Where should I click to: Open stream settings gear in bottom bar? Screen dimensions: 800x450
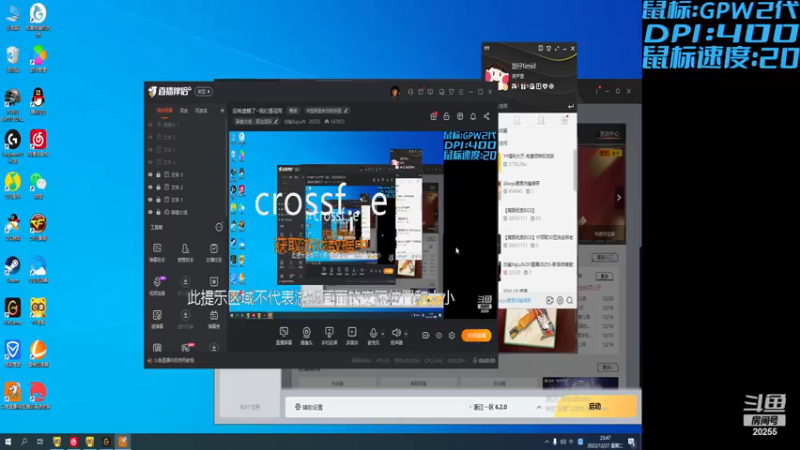[452, 336]
